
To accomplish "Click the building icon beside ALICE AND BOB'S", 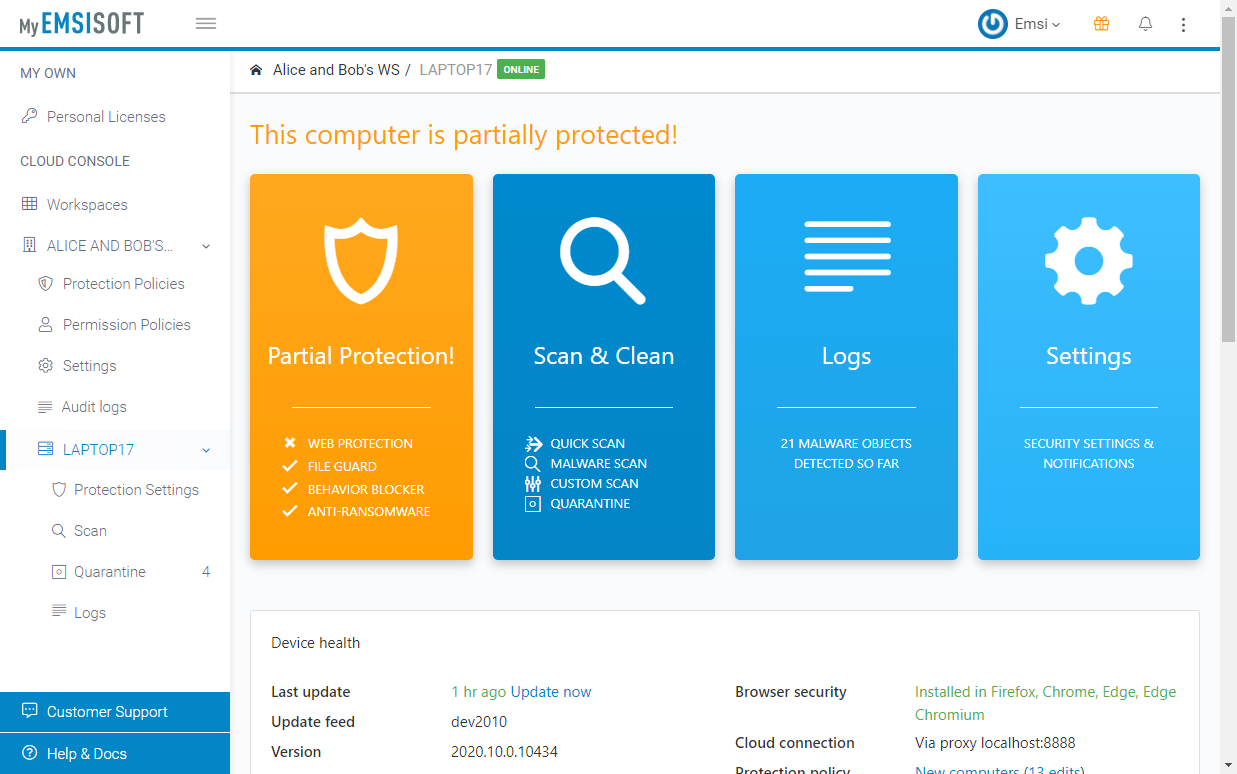I will [28, 245].
